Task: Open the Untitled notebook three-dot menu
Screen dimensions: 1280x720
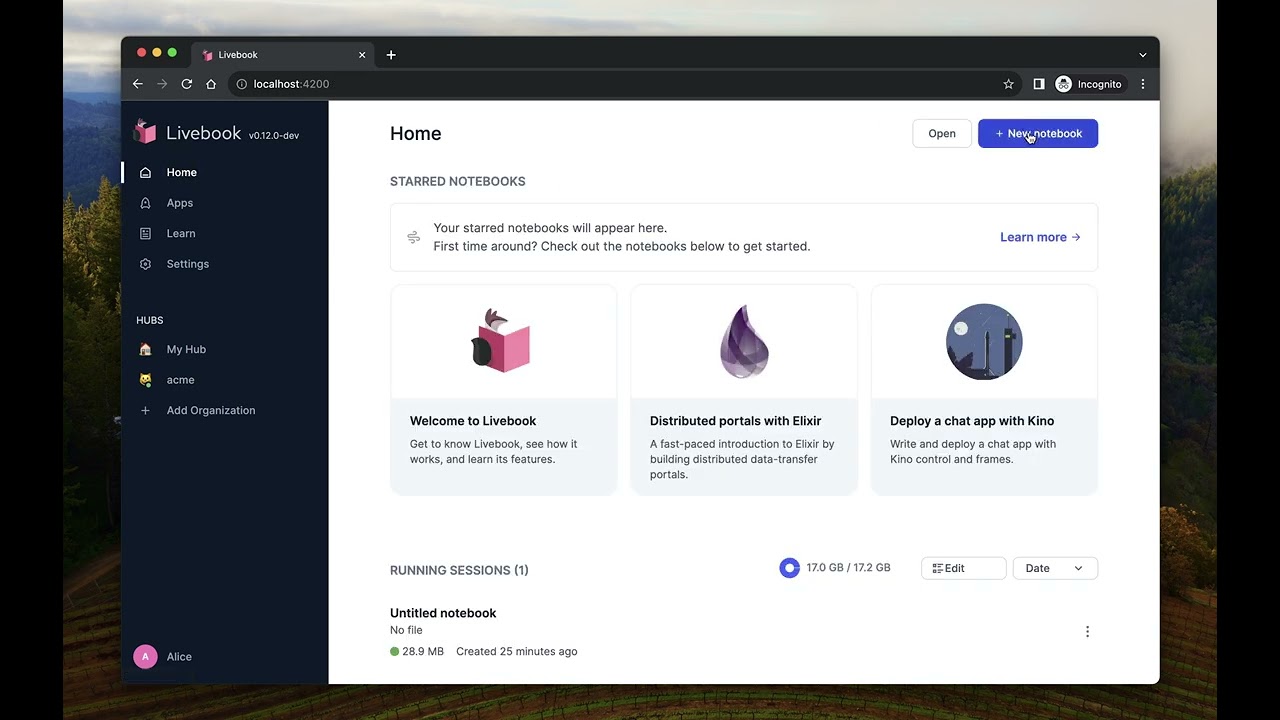Action: coord(1087,631)
